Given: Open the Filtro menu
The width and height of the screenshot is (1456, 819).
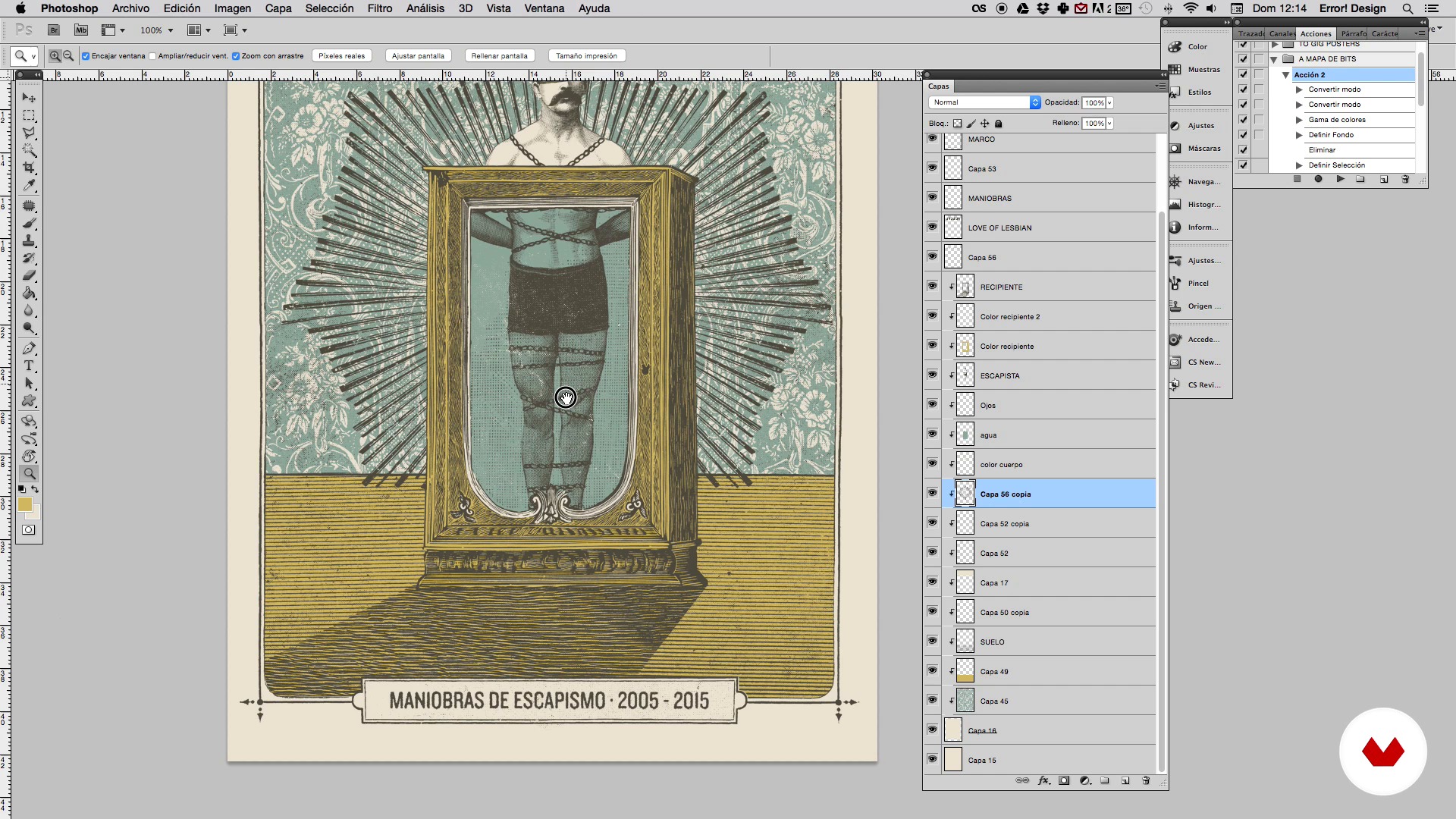Looking at the screenshot, I should pos(379,8).
